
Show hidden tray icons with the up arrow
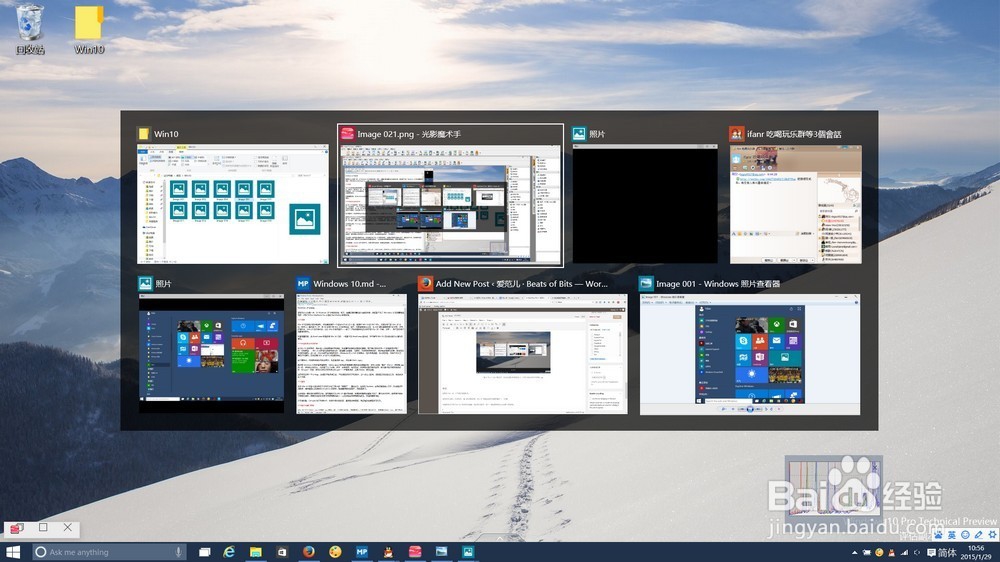point(855,552)
